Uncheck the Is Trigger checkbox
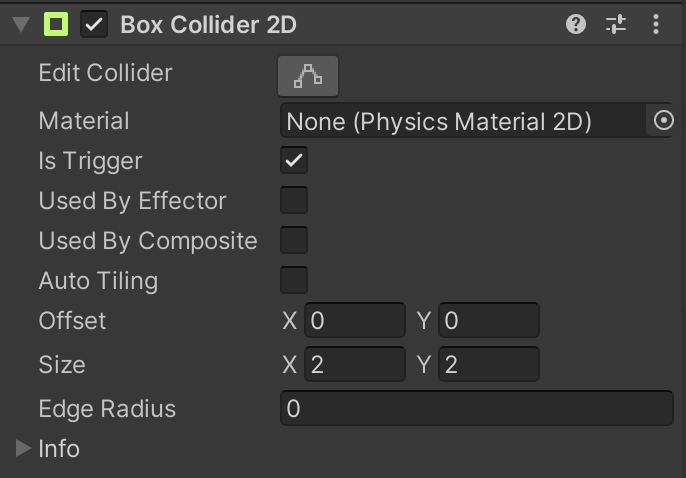Screen dimensions: 686x478 pyautogui.click(x=294, y=161)
